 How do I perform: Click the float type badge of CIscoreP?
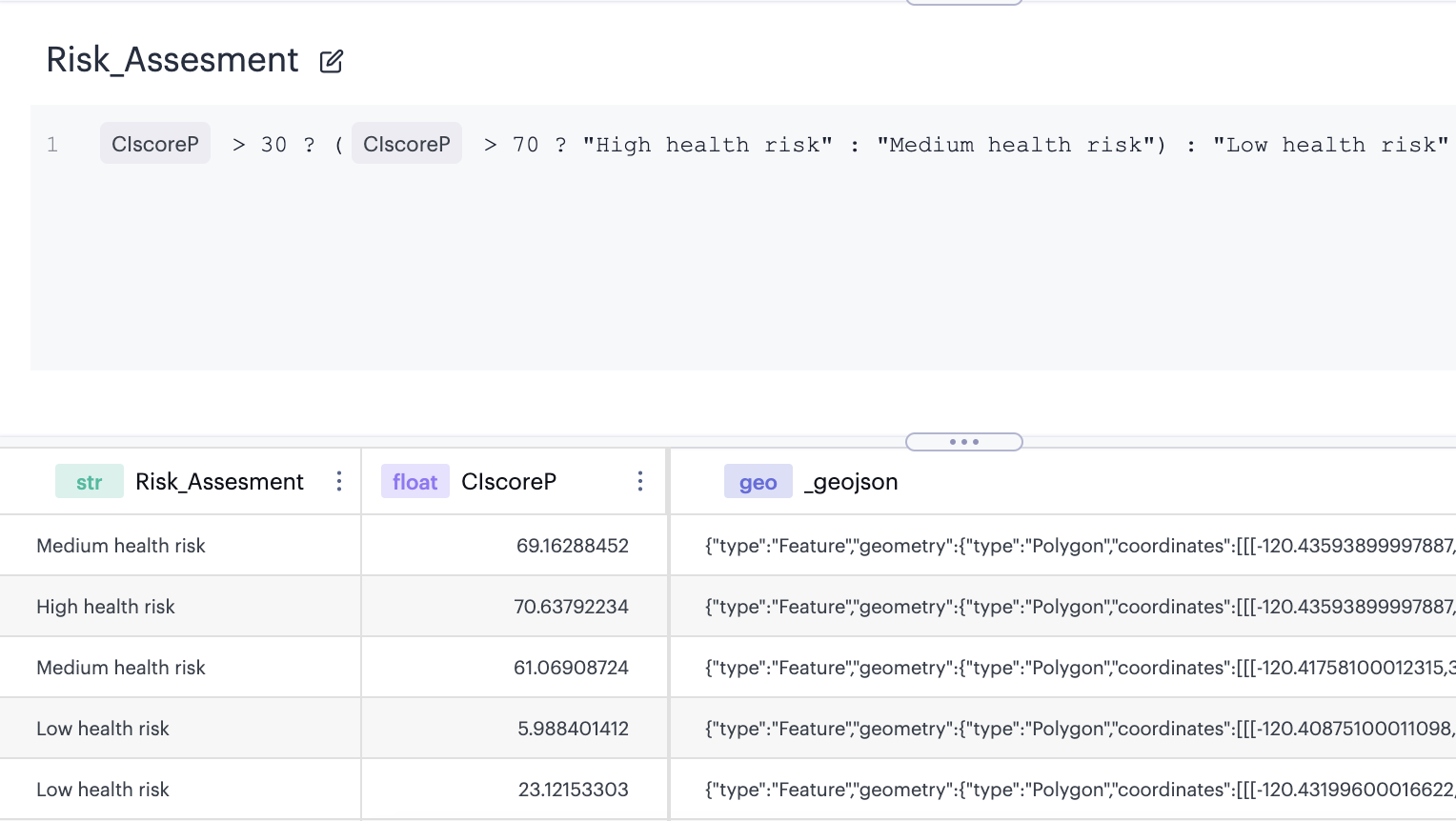click(415, 482)
